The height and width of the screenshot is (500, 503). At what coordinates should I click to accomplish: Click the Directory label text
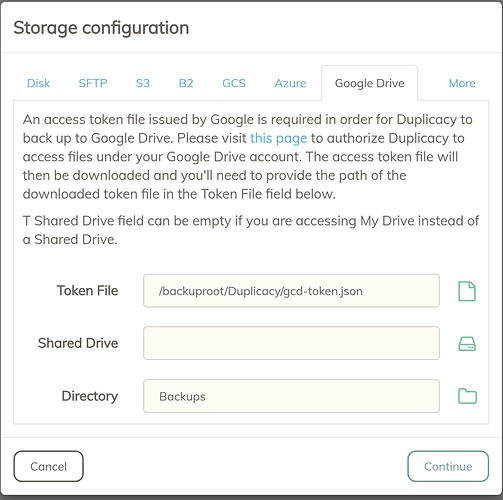(x=90, y=396)
